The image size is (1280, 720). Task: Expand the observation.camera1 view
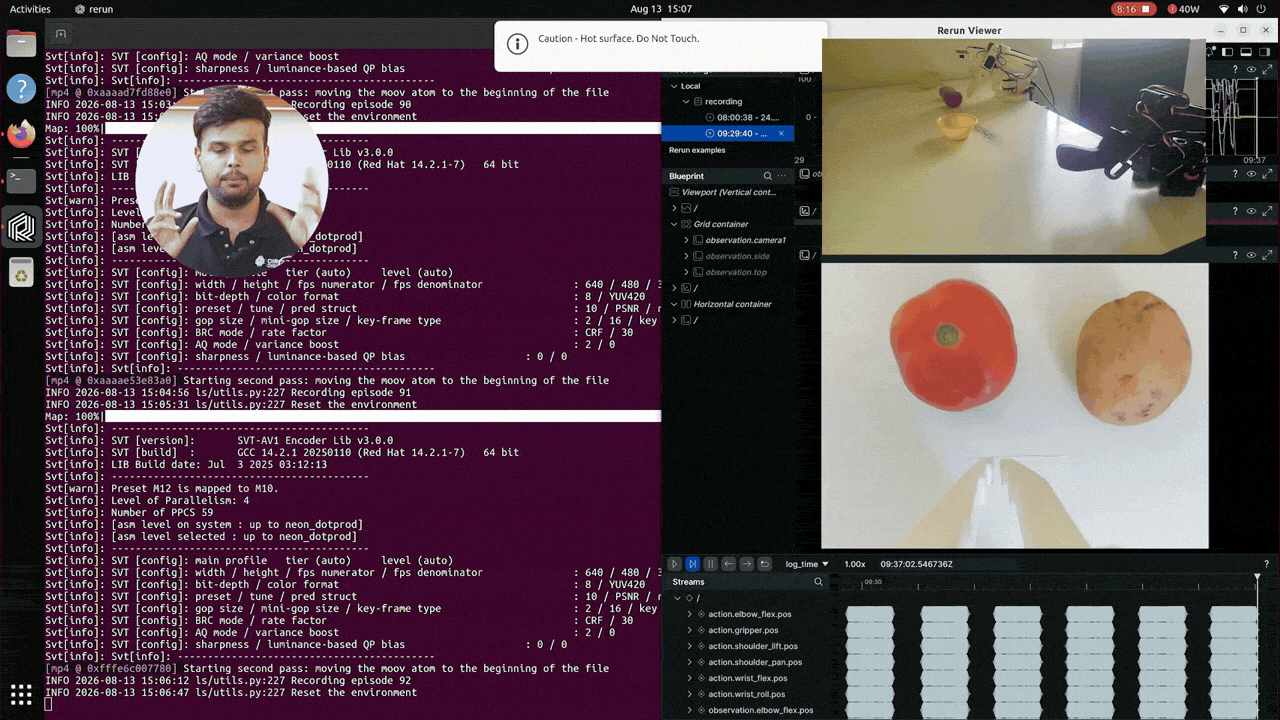[x=686, y=240]
